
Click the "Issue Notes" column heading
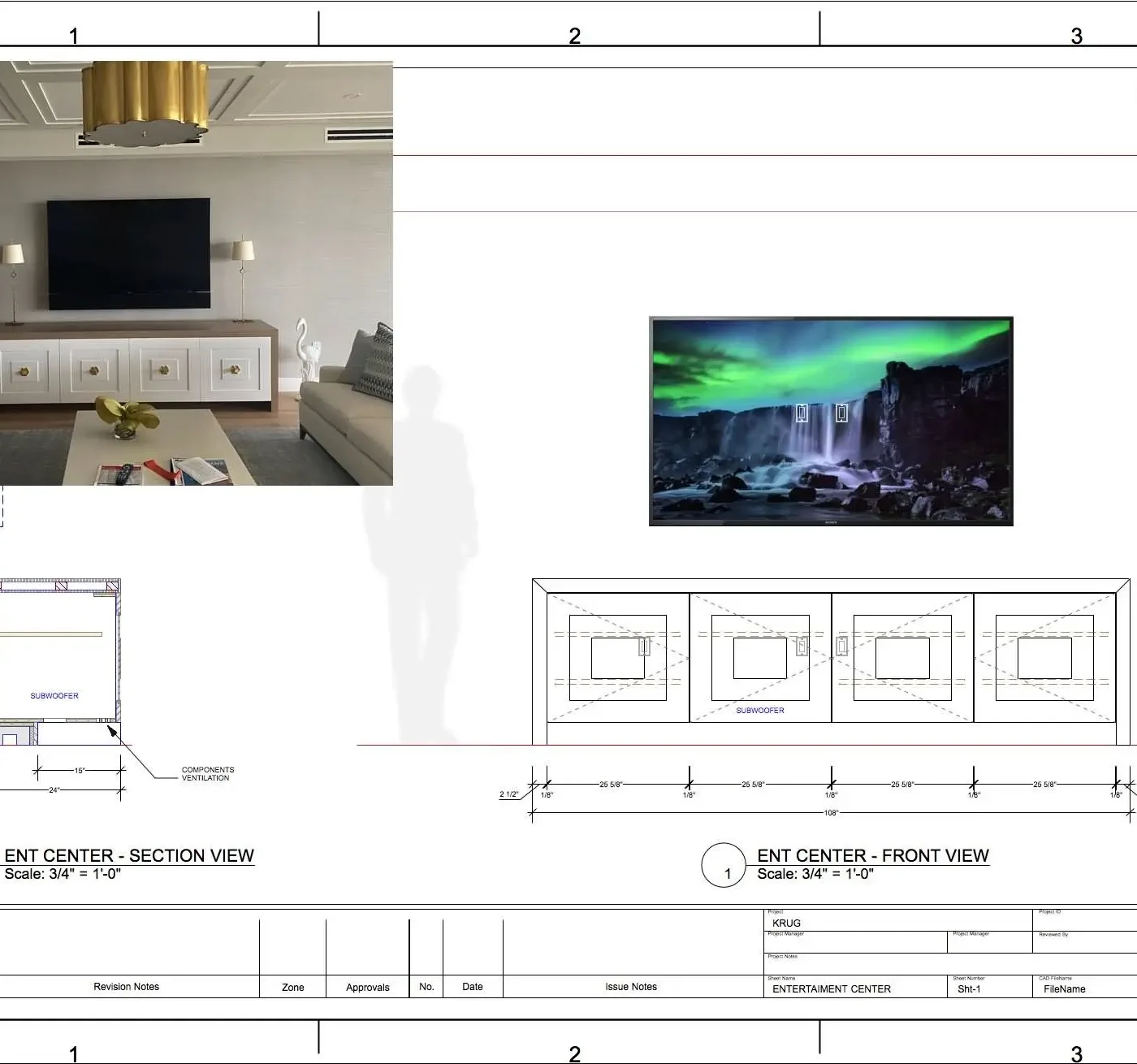click(x=631, y=987)
